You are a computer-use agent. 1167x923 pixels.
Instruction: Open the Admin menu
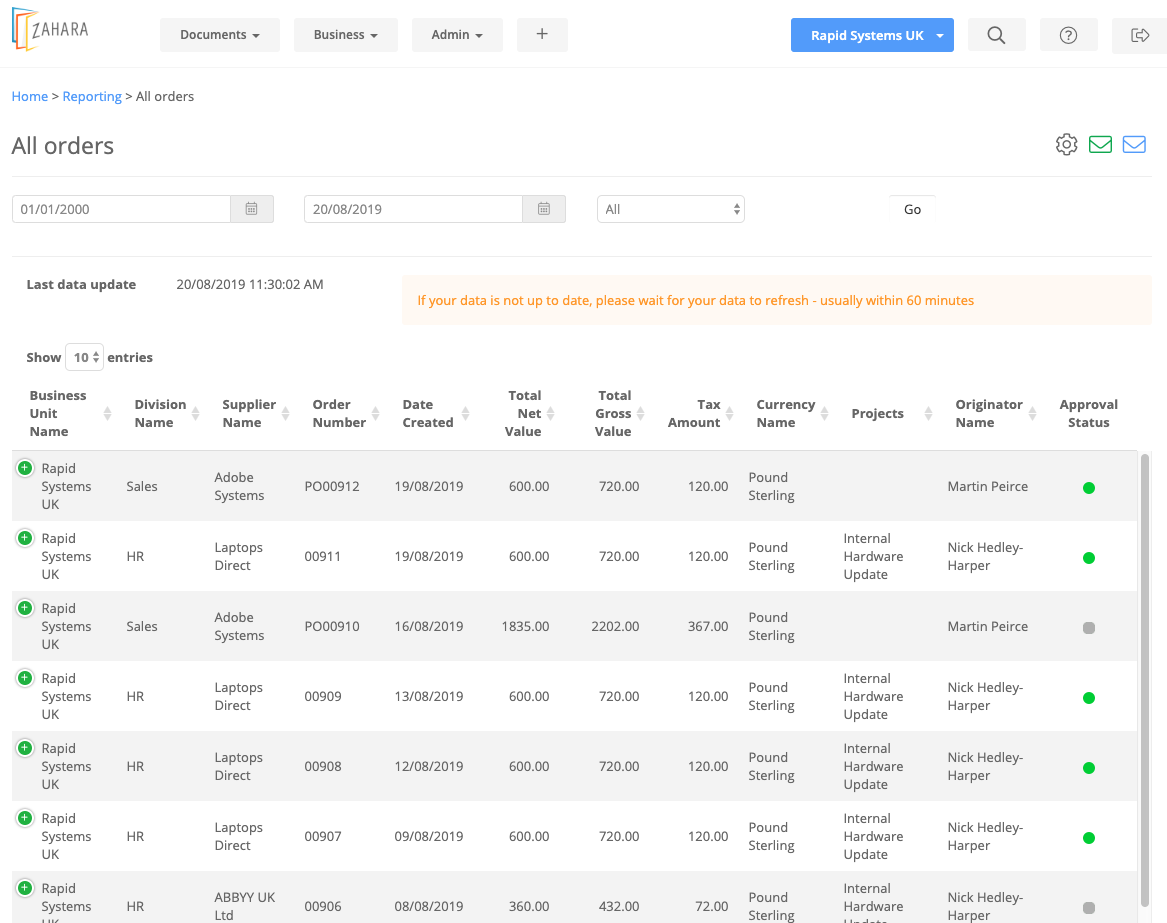tap(457, 35)
